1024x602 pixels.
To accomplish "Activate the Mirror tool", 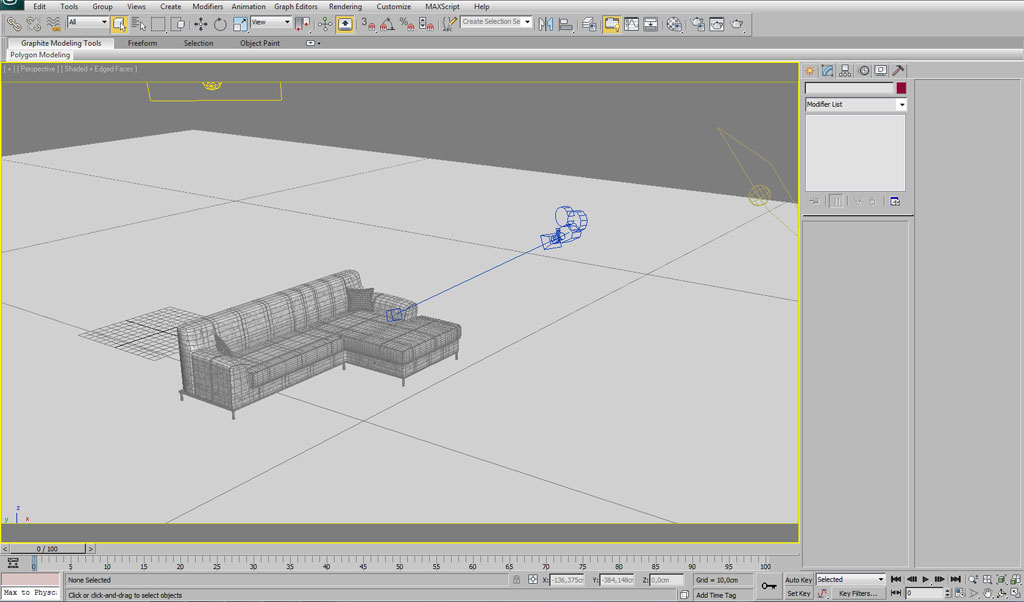I will (x=546, y=23).
